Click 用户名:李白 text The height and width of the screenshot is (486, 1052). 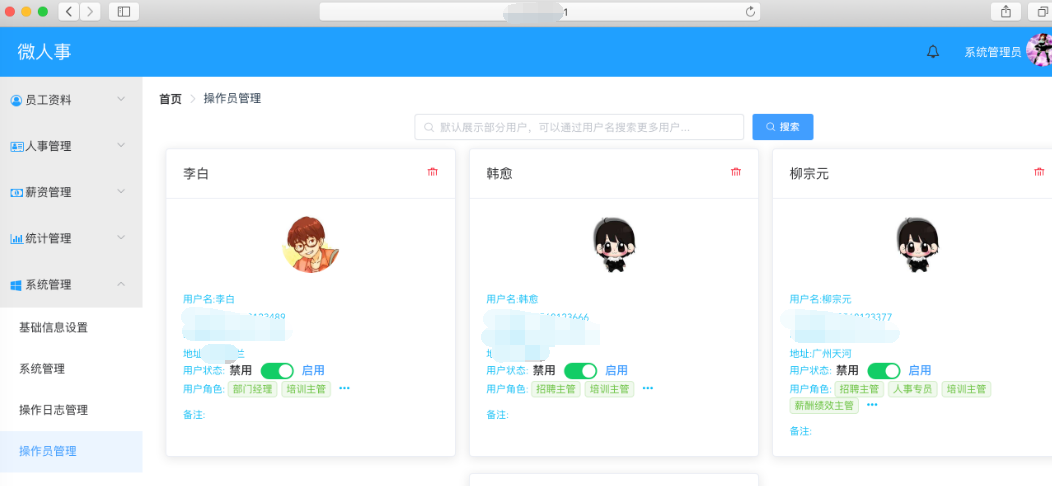(209, 299)
